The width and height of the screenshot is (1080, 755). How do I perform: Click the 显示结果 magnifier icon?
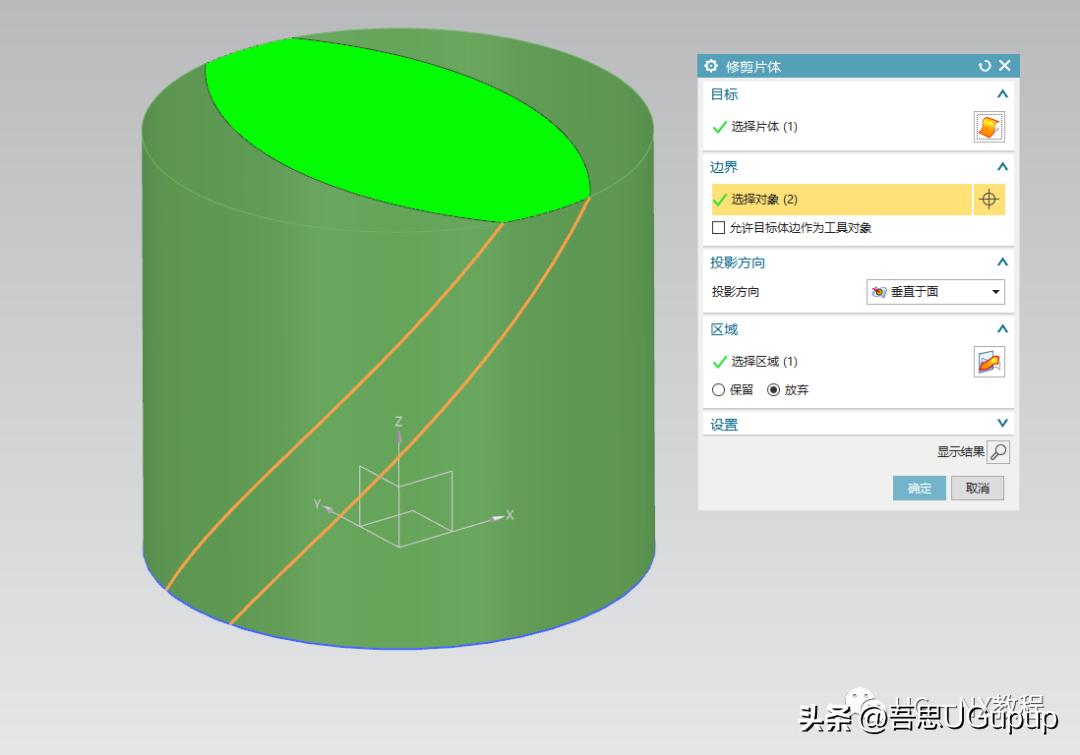(x=1000, y=451)
